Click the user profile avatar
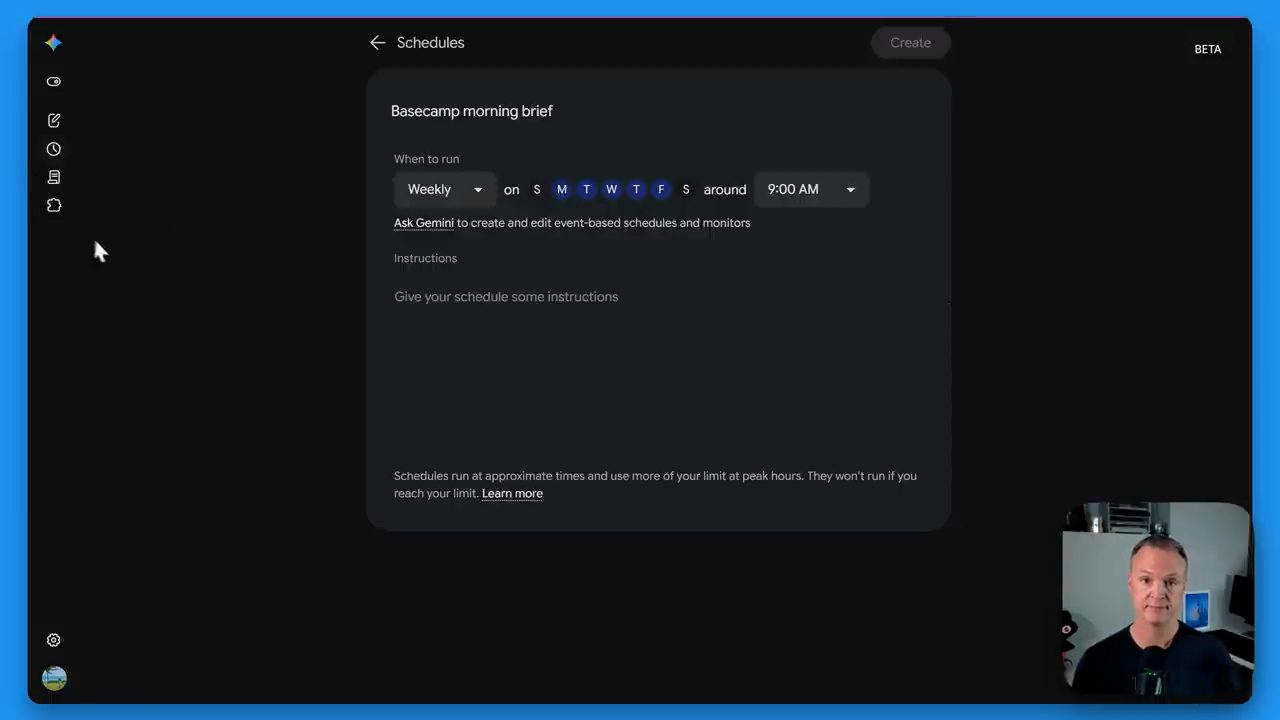 (54, 678)
